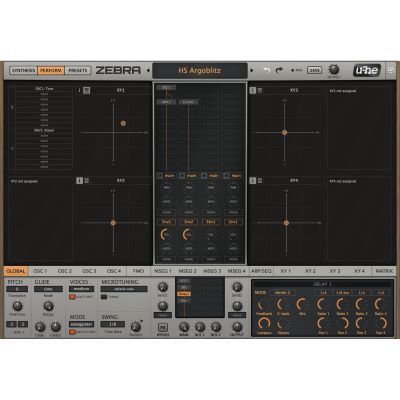This screenshot has width=400, height=400.
Task: Open the ARP/SEQ tab
Action: click(x=261, y=271)
